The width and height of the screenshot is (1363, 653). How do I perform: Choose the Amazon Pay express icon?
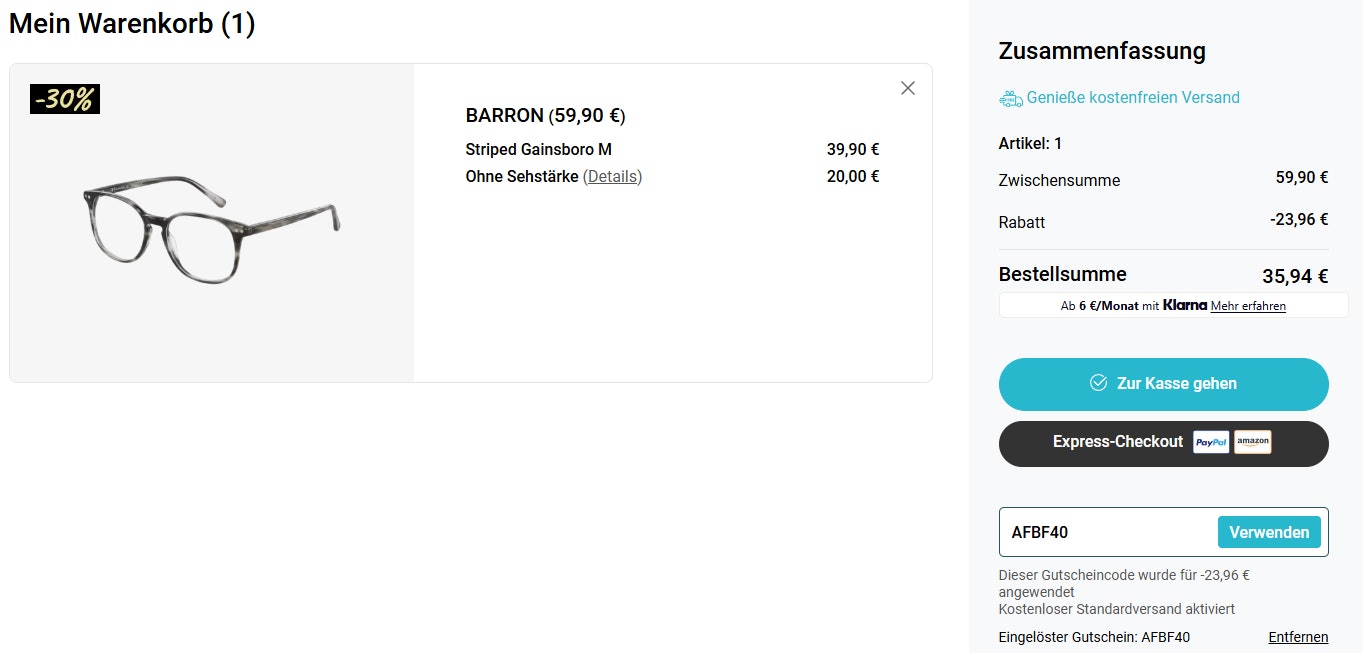(x=1252, y=442)
